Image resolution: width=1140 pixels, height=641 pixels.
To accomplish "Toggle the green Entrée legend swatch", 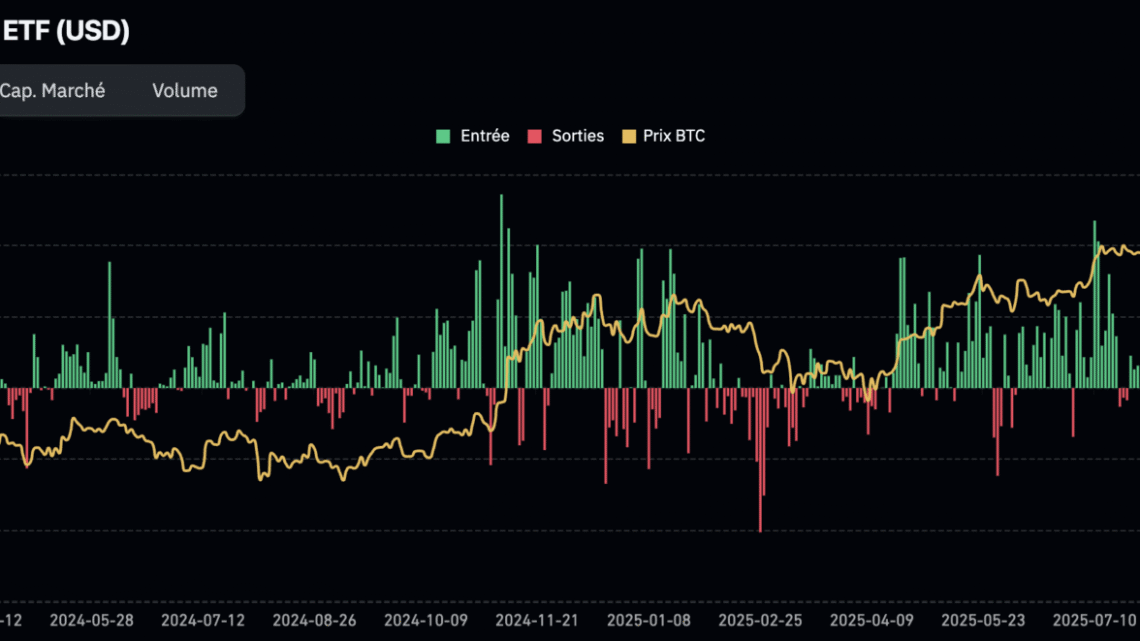I will tap(441, 135).
